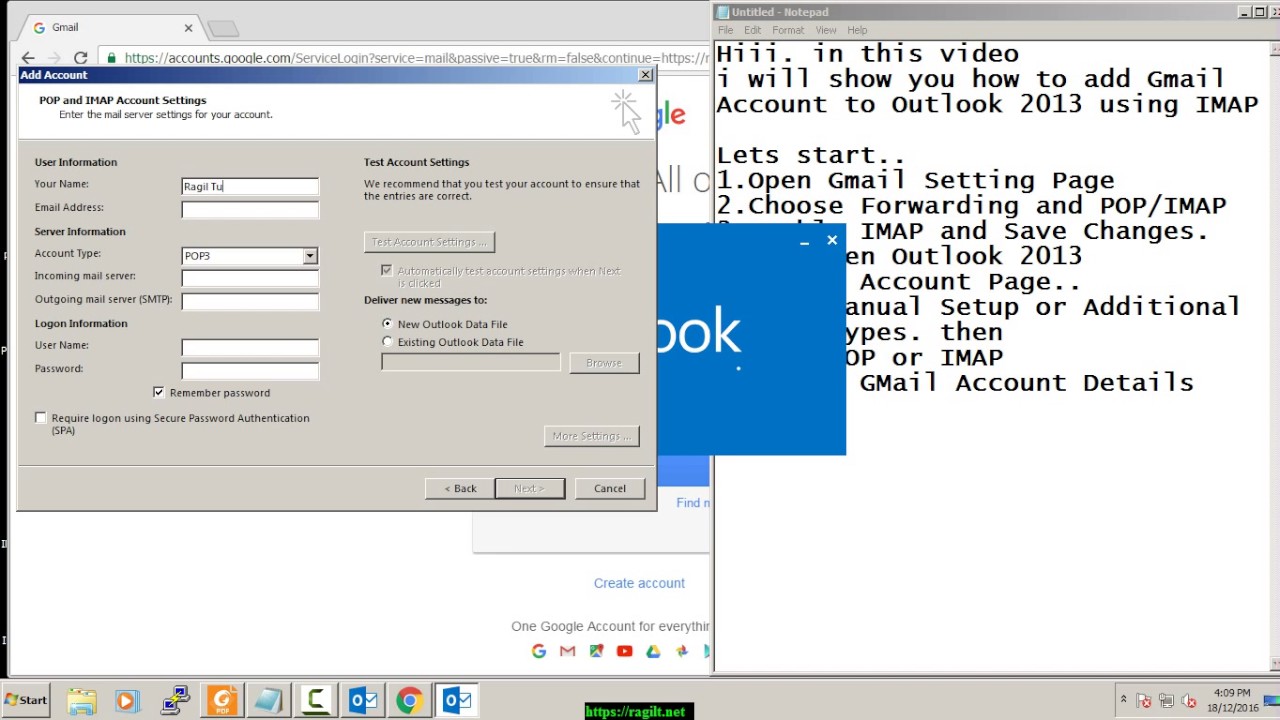Click the Google Drive product icon
Image resolution: width=1280 pixels, height=720 pixels.
(x=653, y=651)
